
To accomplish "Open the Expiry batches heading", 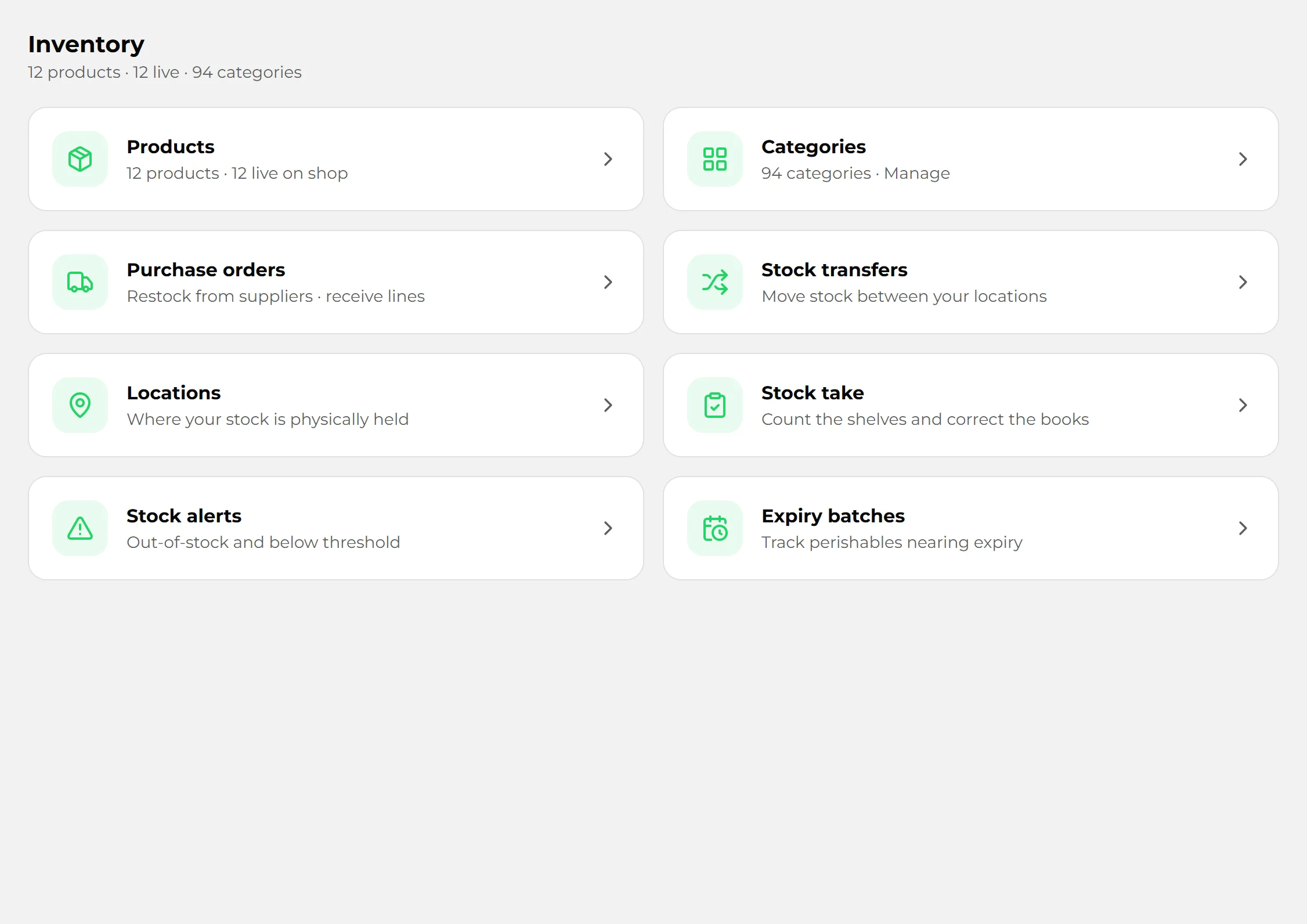I will pos(833,517).
